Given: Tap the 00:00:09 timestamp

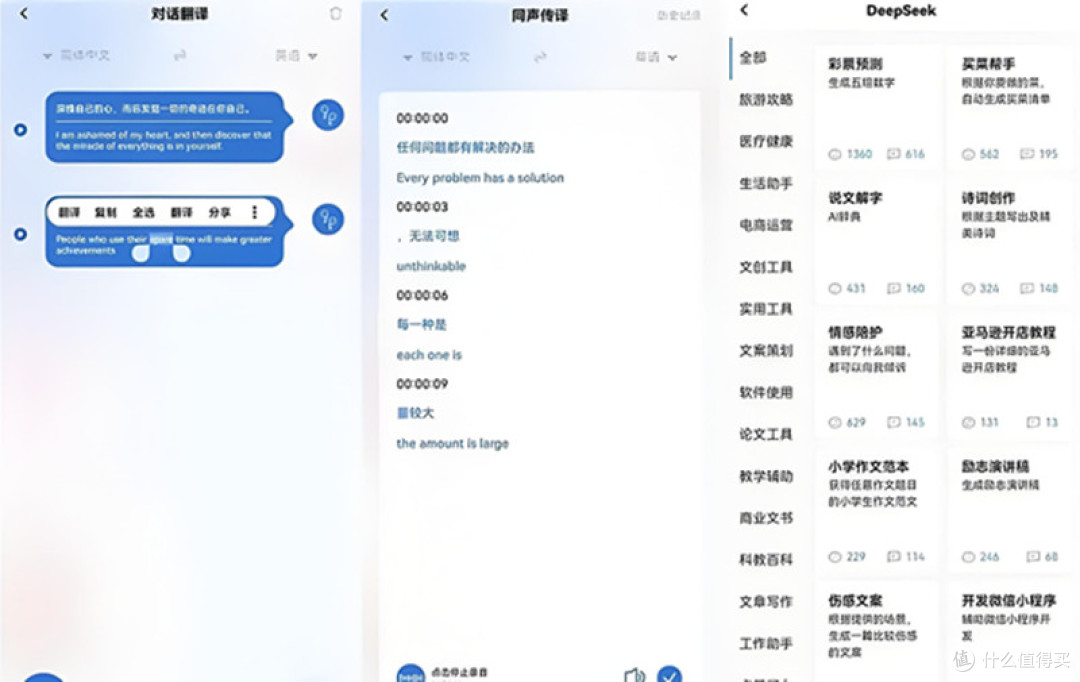Looking at the screenshot, I should [x=422, y=384].
